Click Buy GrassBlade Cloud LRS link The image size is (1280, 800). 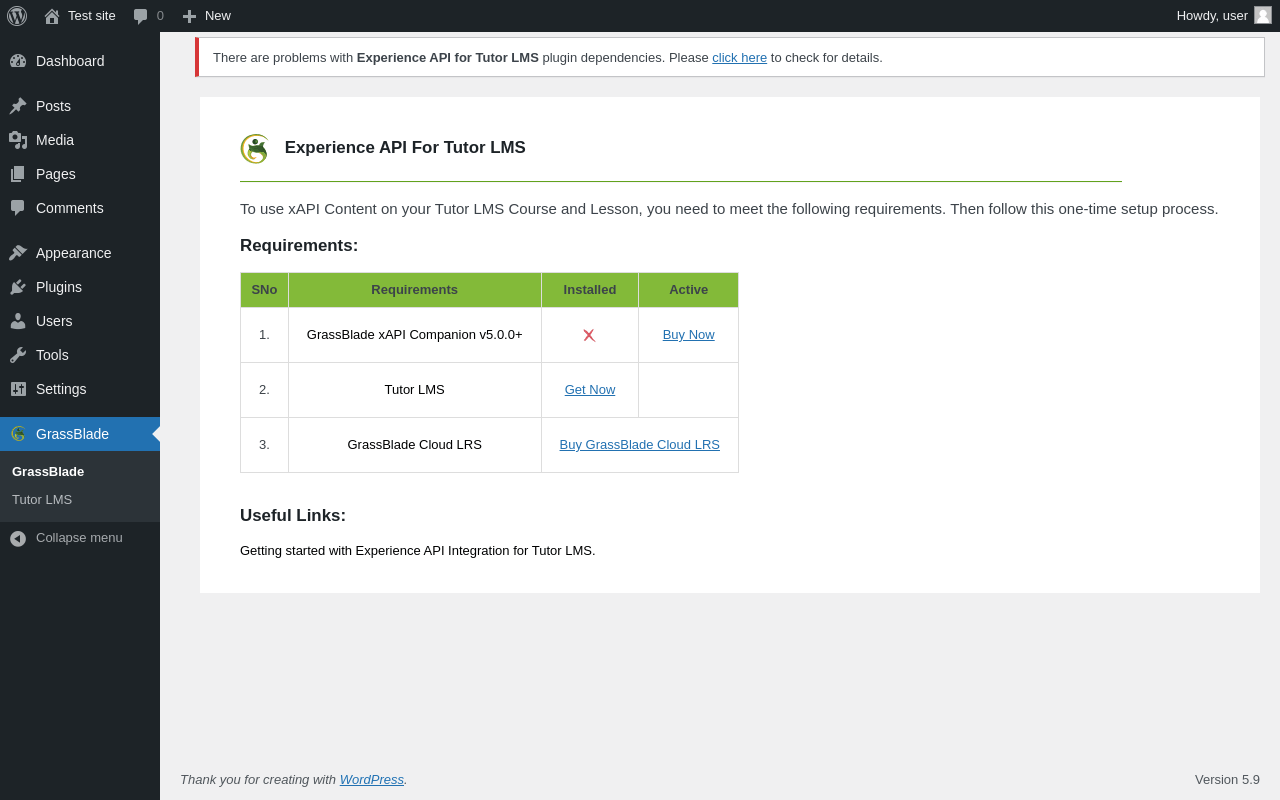(640, 444)
